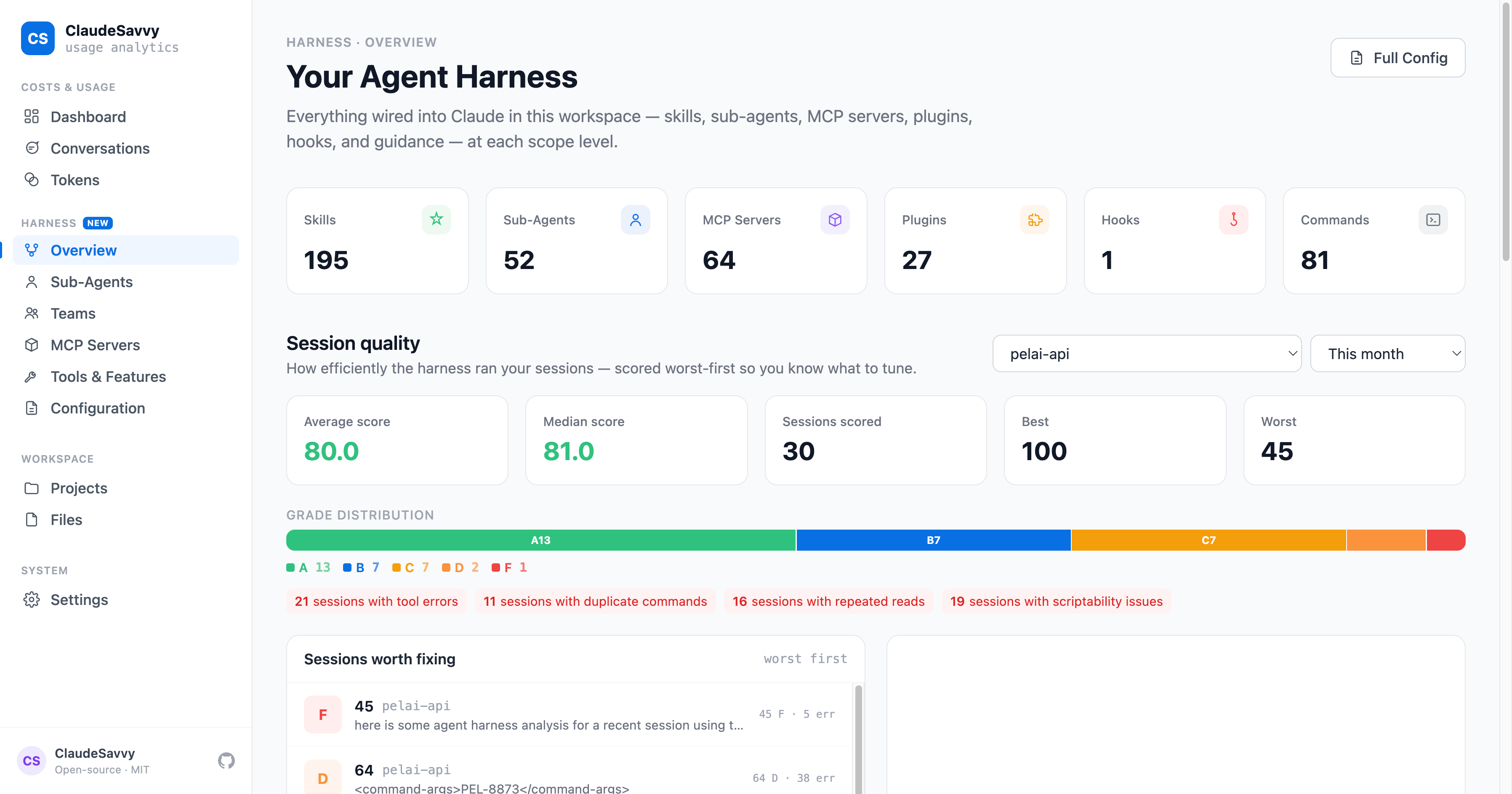Viewport: 1512px width, 794px height.
Task: Click the A 13 legend entry
Action: click(308, 568)
